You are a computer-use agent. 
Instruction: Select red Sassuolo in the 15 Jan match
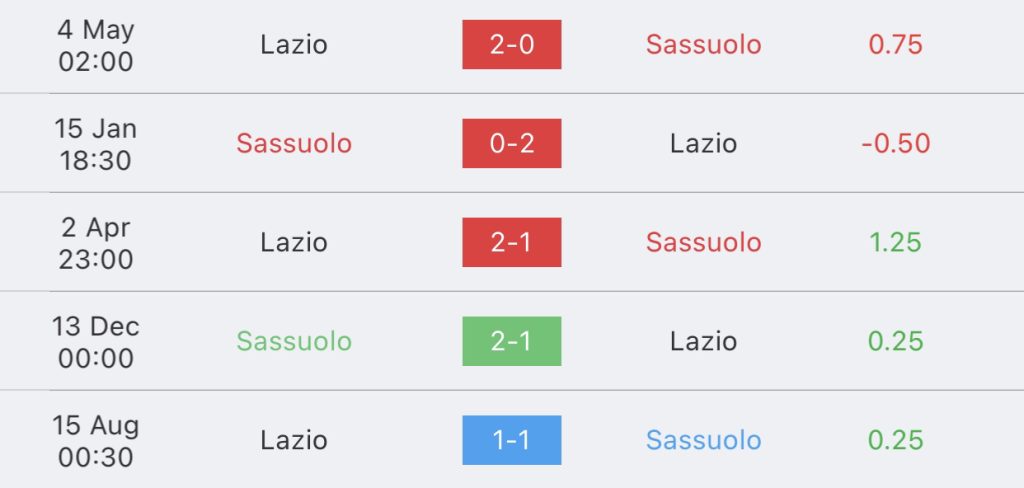pyautogui.click(x=294, y=143)
